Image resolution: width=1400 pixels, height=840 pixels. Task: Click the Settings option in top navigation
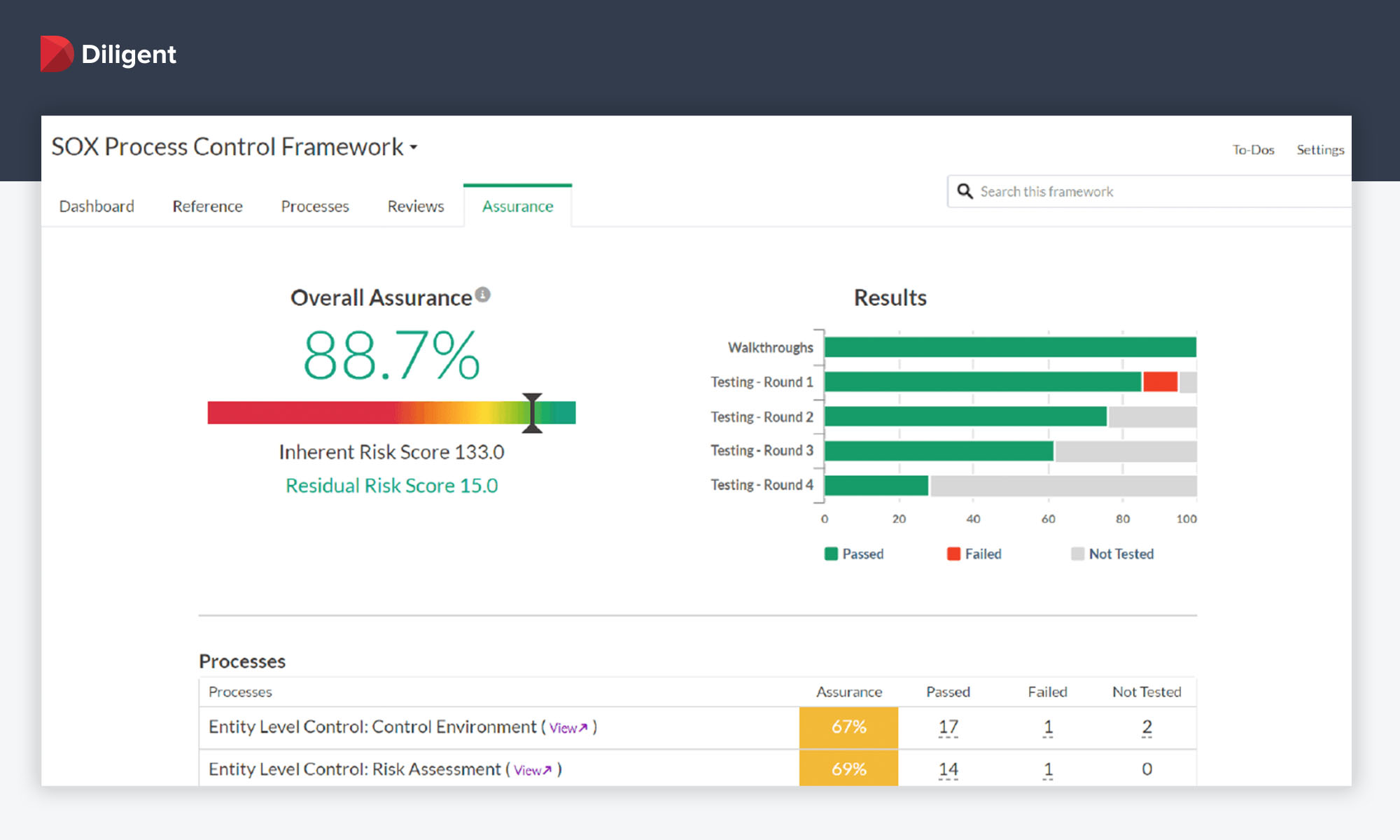coord(1321,149)
